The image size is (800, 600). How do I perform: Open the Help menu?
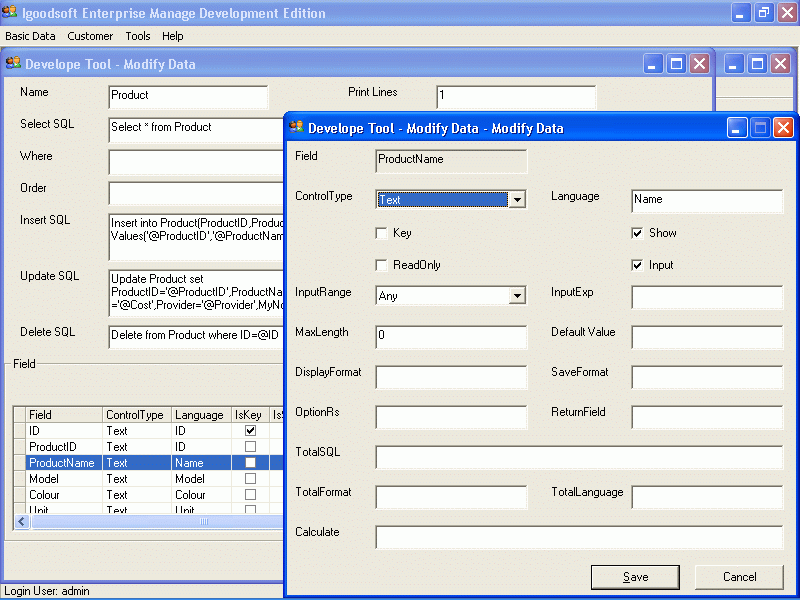tap(172, 36)
